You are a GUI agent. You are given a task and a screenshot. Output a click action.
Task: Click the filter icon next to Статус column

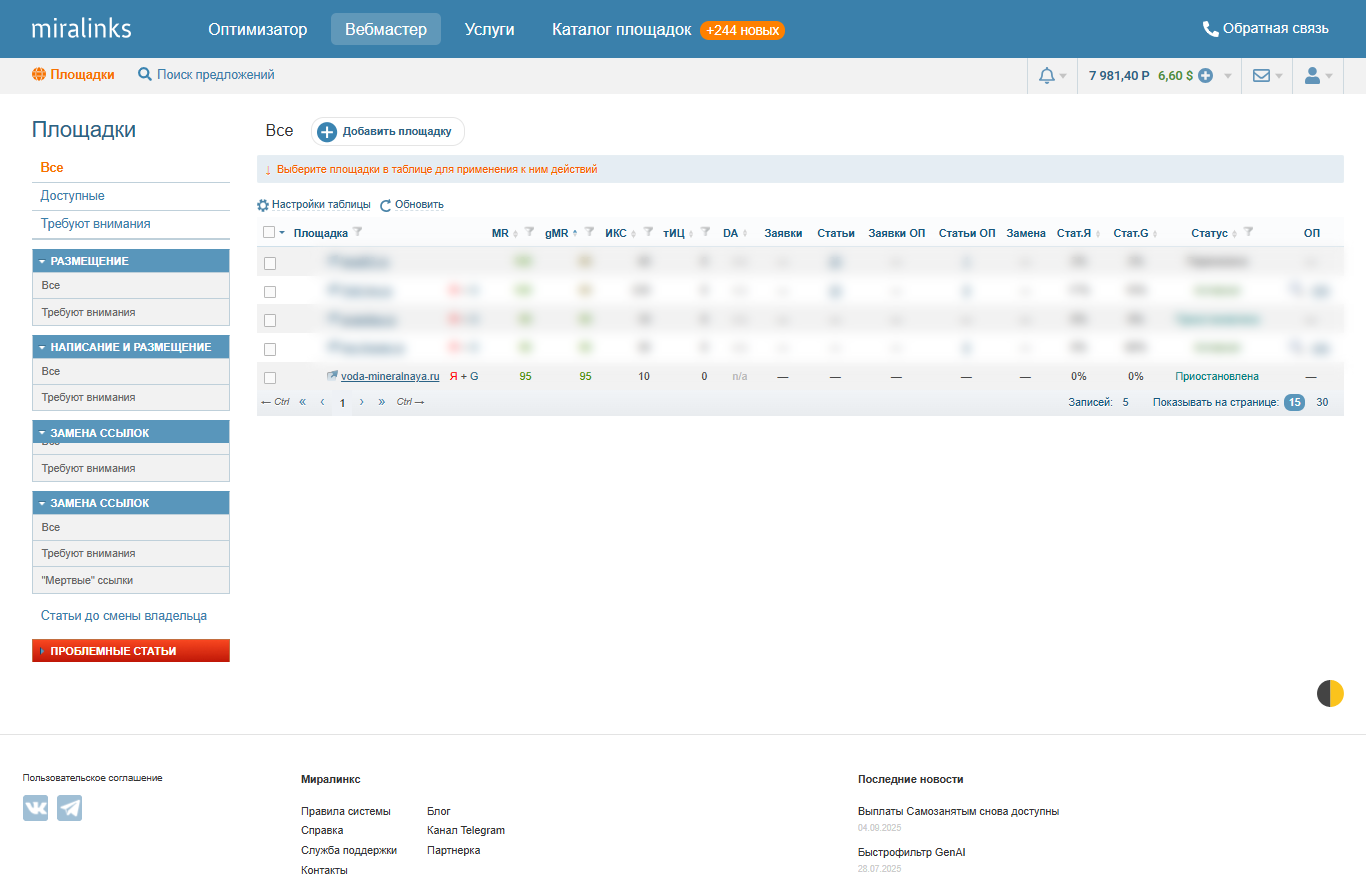click(x=1247, y=233)
